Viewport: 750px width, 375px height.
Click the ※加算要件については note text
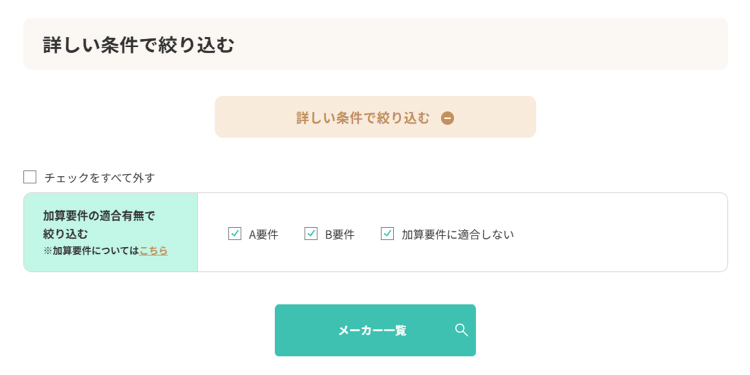pyautogui.click(x=91, y=251)
